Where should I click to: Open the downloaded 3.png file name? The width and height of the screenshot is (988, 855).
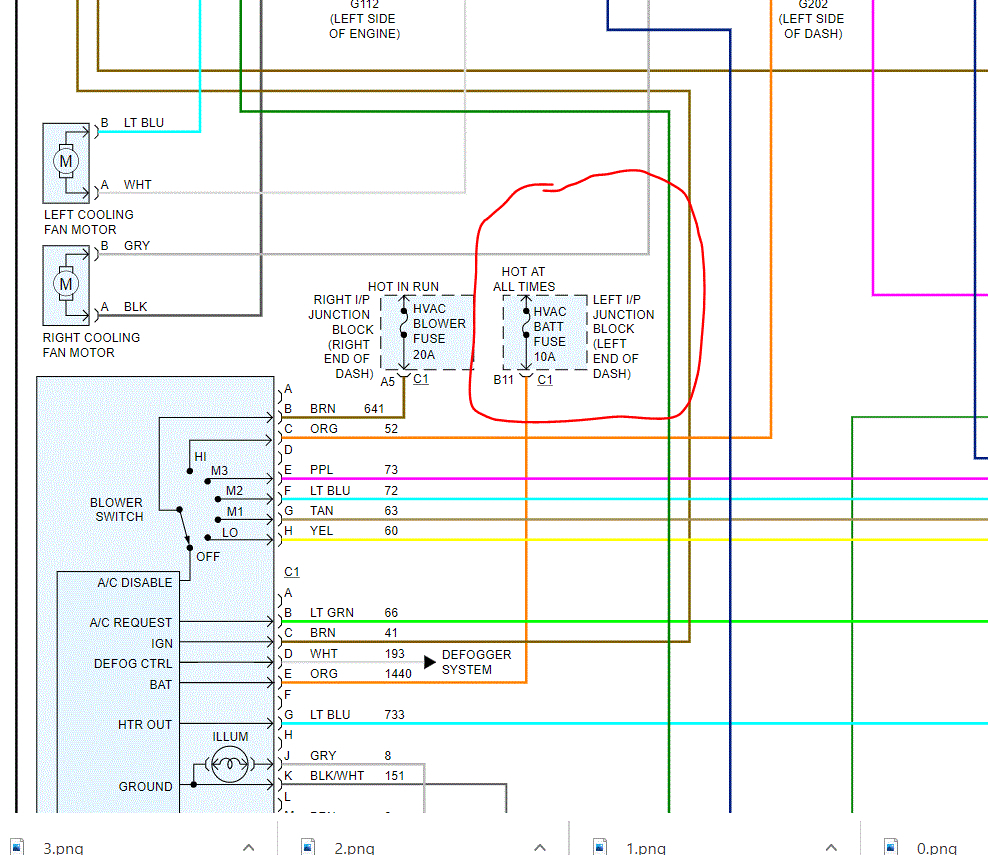click(63, 848)
